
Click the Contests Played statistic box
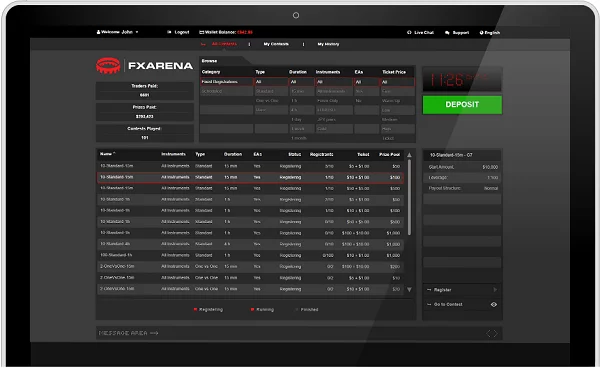pos(145,133)
